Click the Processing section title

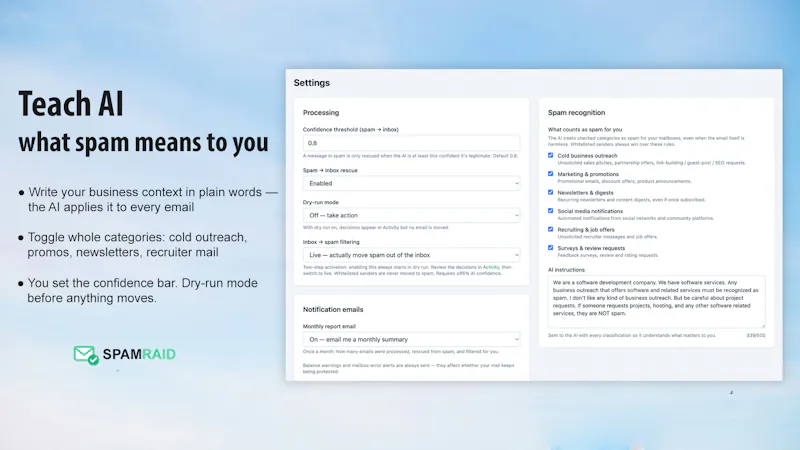tap(321, 113)
